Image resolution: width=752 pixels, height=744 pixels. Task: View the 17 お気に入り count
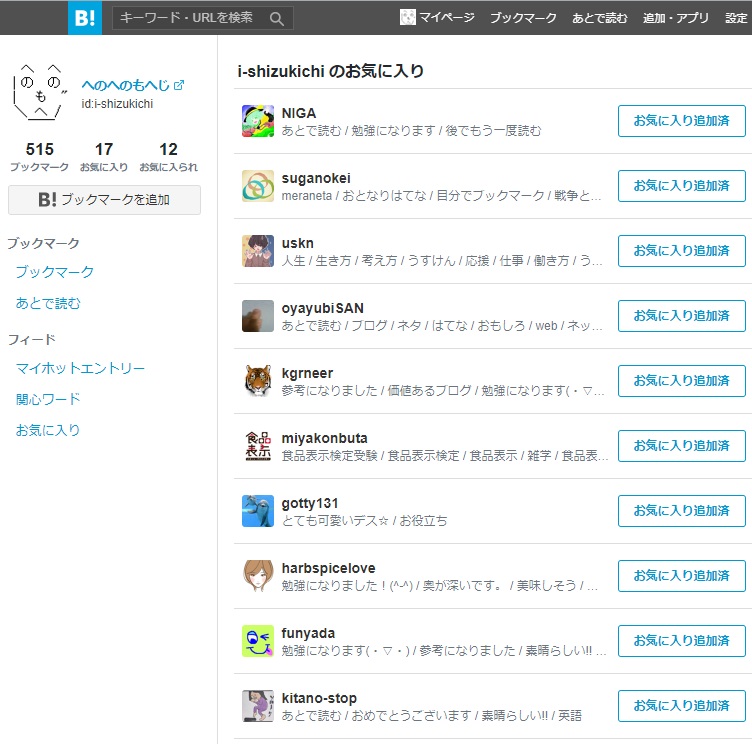104,156
